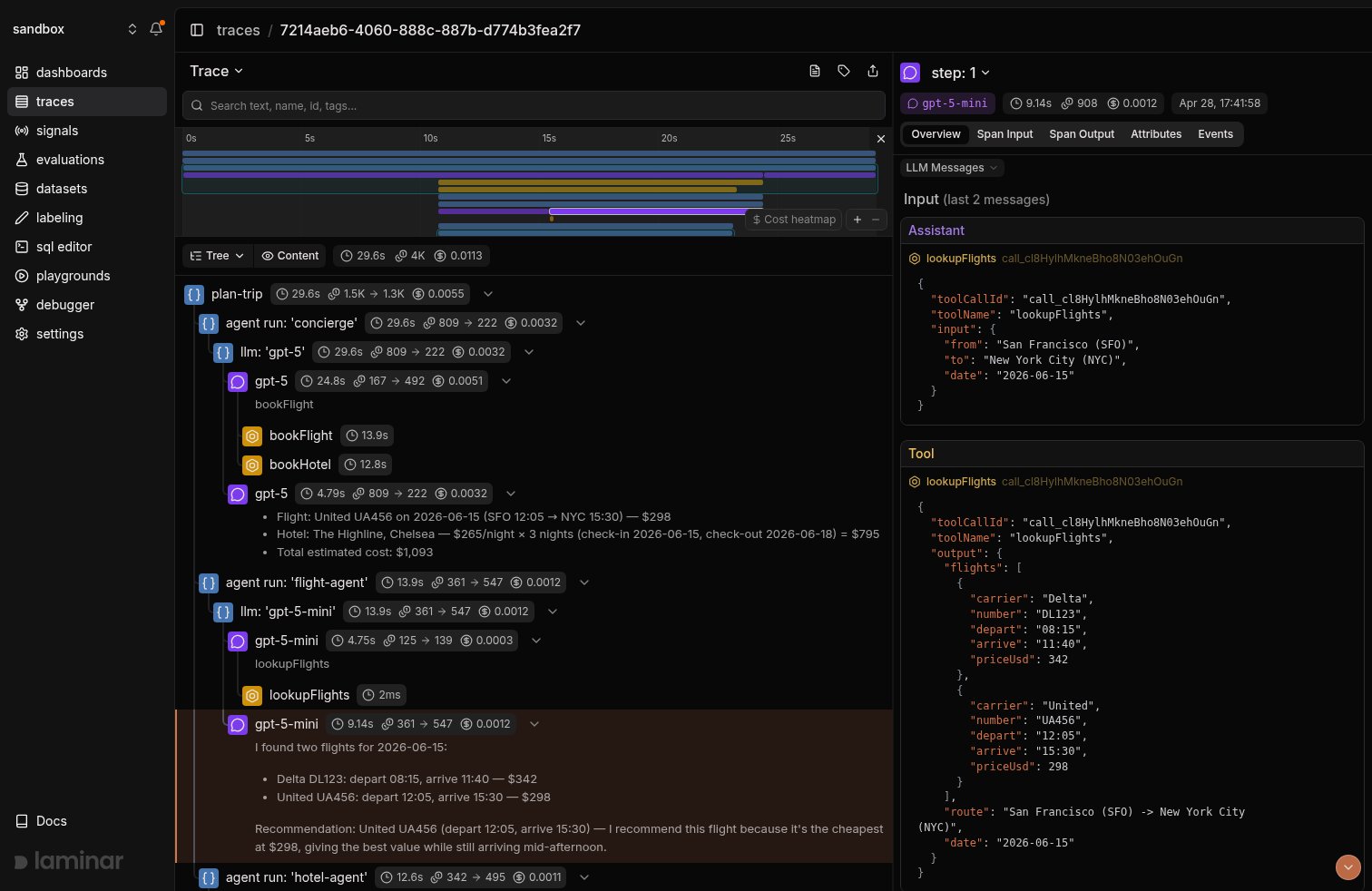
Task: Zoom in the timeline with plus
Action: click(x=857, y=220)
